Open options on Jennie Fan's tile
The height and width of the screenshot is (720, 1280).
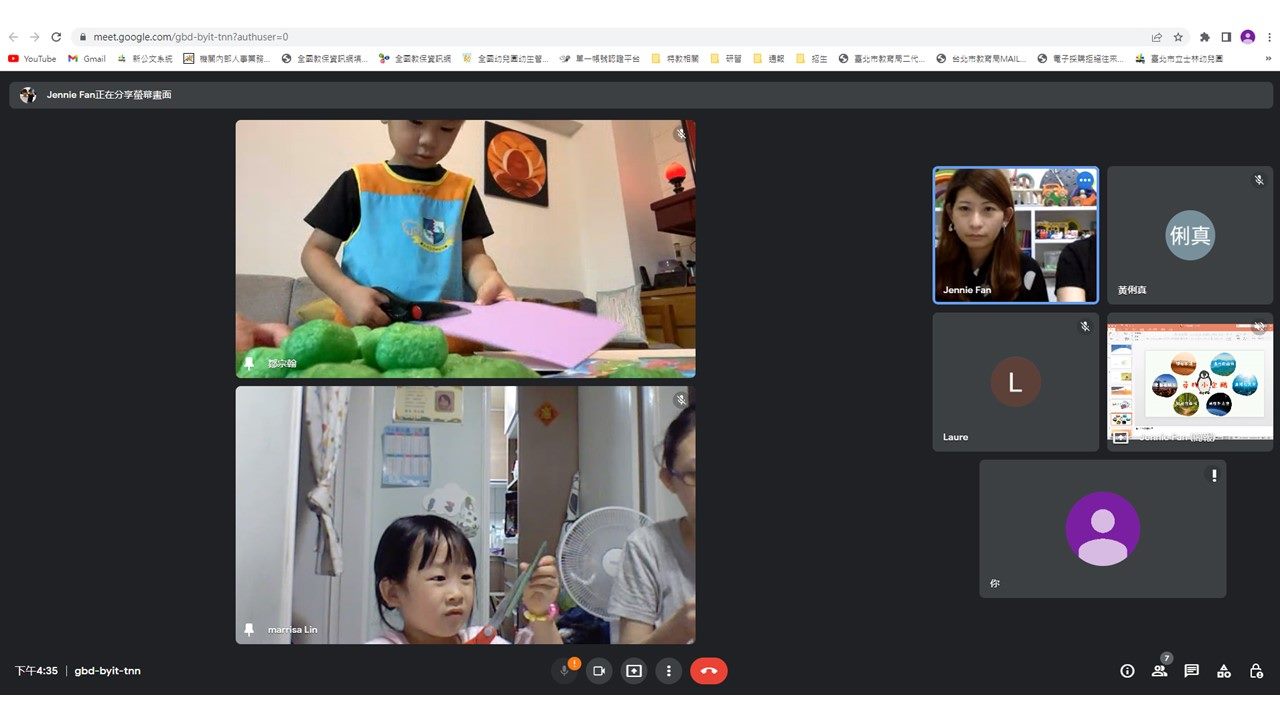(x=1084, y=181)
